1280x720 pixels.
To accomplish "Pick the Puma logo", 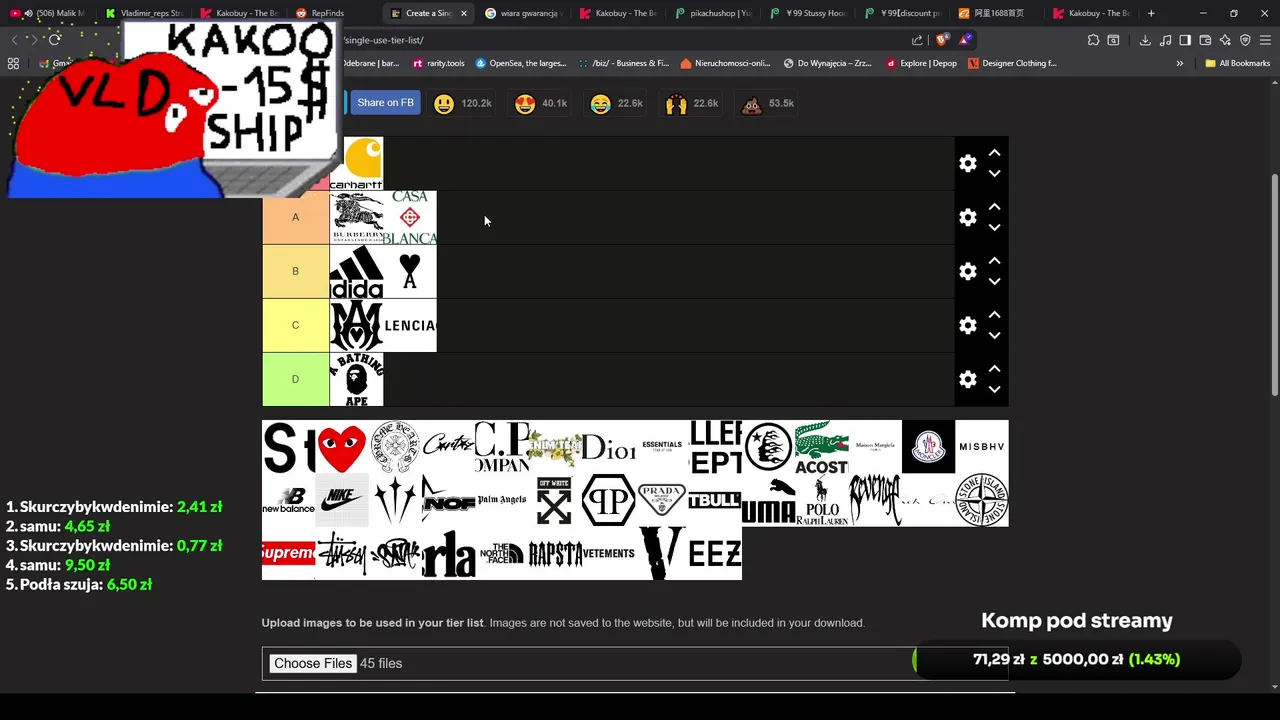I will [x=768, y=500].
